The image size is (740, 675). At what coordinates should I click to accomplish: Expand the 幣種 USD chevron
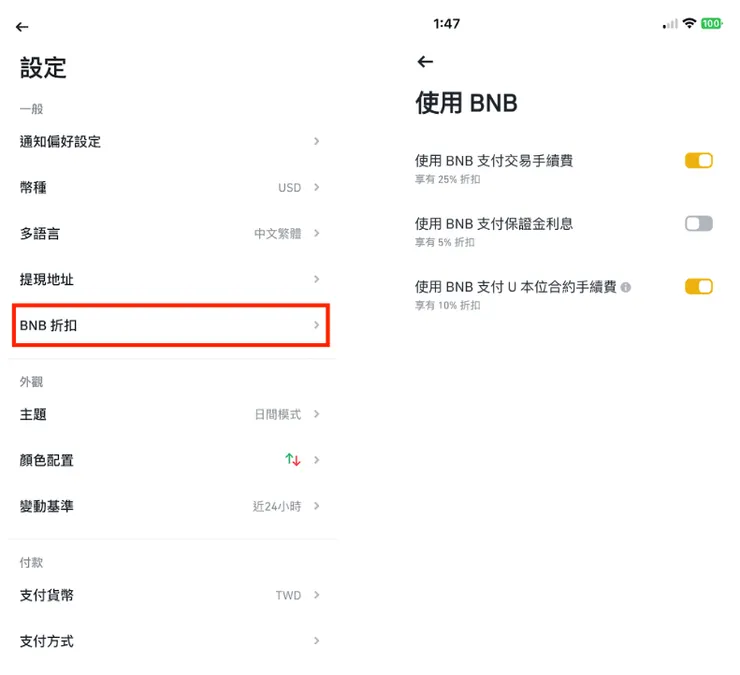(316, 187)
